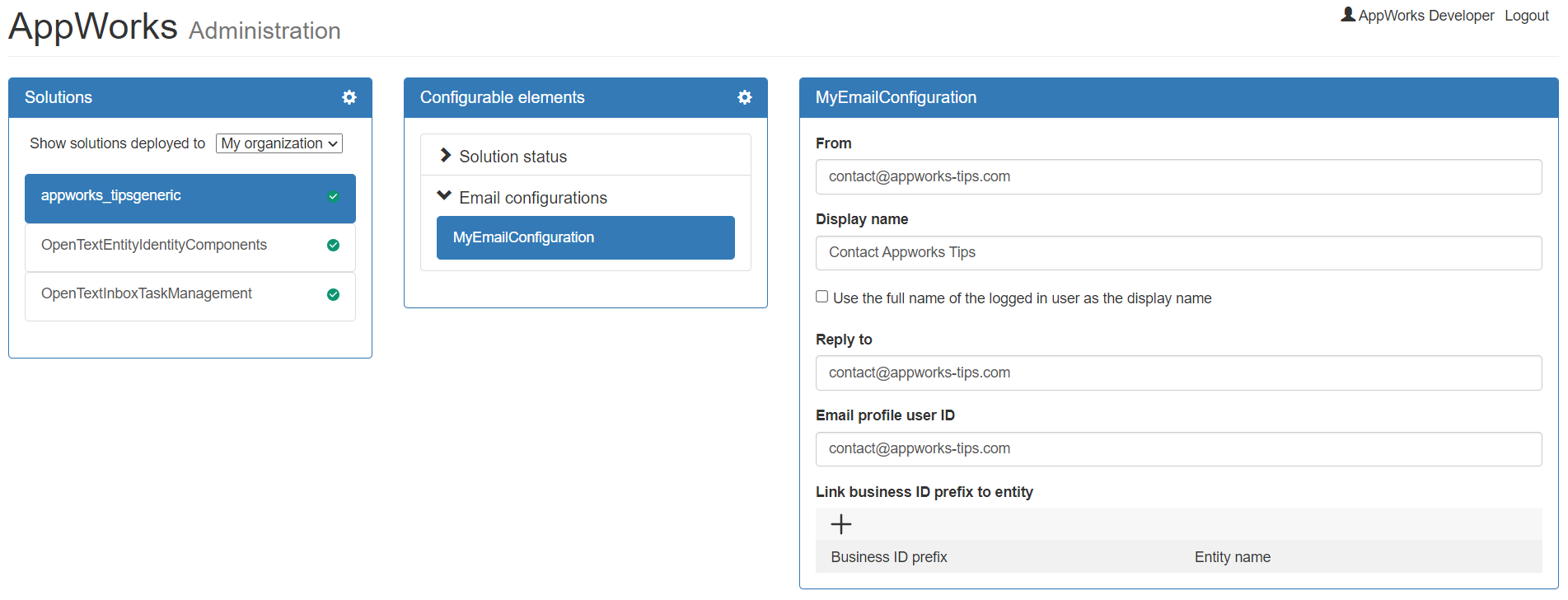The width and height of the screenshot is (1568, 600).
Task: Click the Email profile user ID field
Action: pos(1178,448)
